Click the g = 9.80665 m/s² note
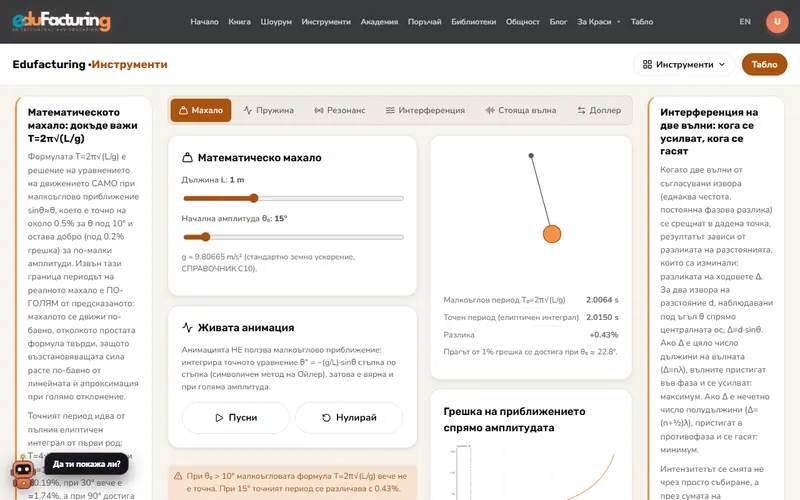The height and width of the screenshot is (500, 800). [x=268, y=262]
